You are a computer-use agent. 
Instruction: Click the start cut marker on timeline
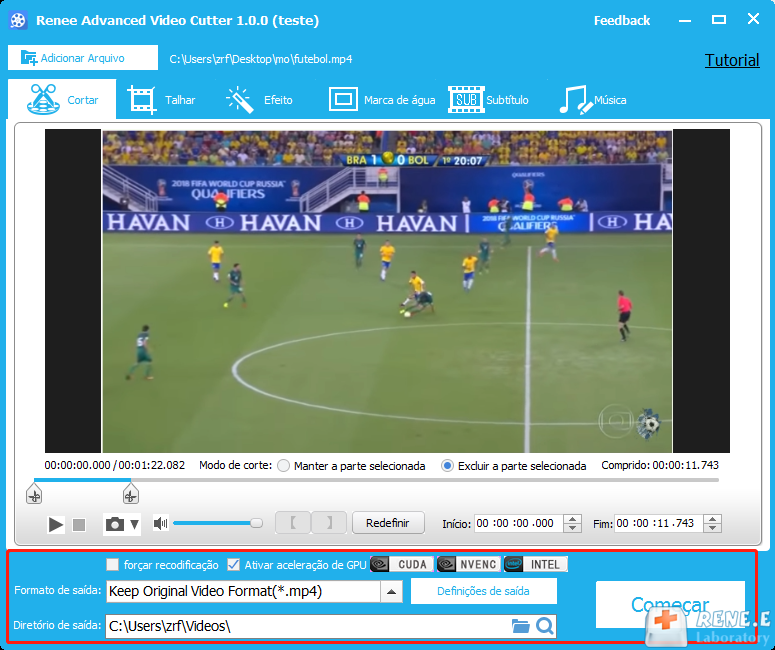tap(34, 494)
